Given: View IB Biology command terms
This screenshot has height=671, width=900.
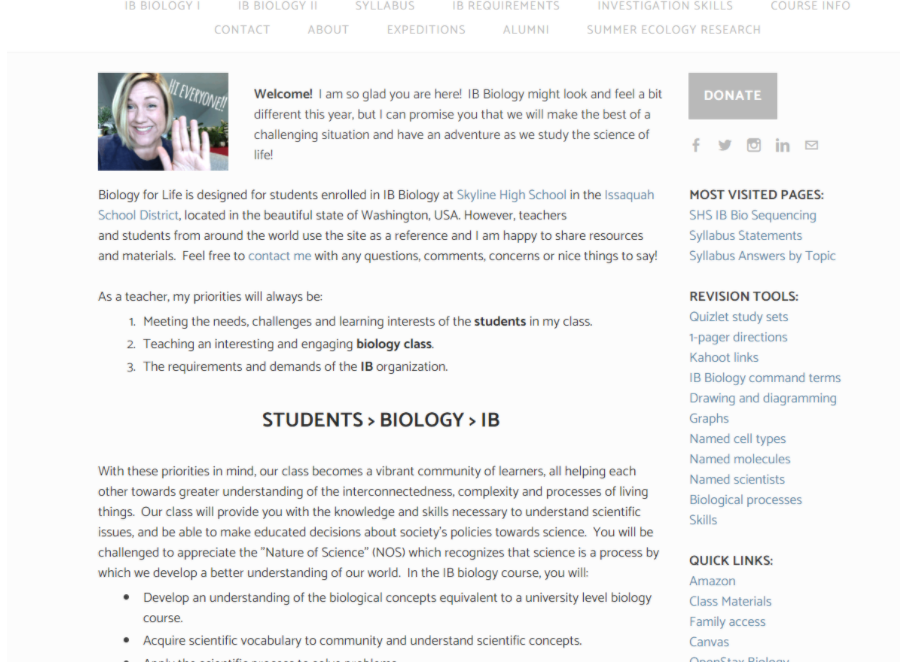Looking at the screenshot, I should point(764,378).
